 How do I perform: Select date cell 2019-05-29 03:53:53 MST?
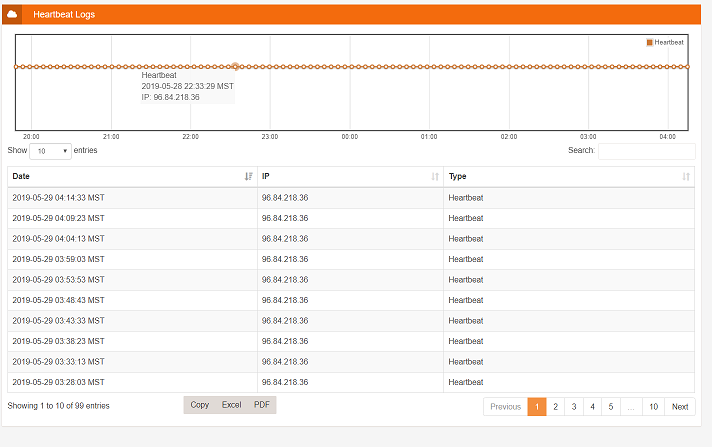59,279
